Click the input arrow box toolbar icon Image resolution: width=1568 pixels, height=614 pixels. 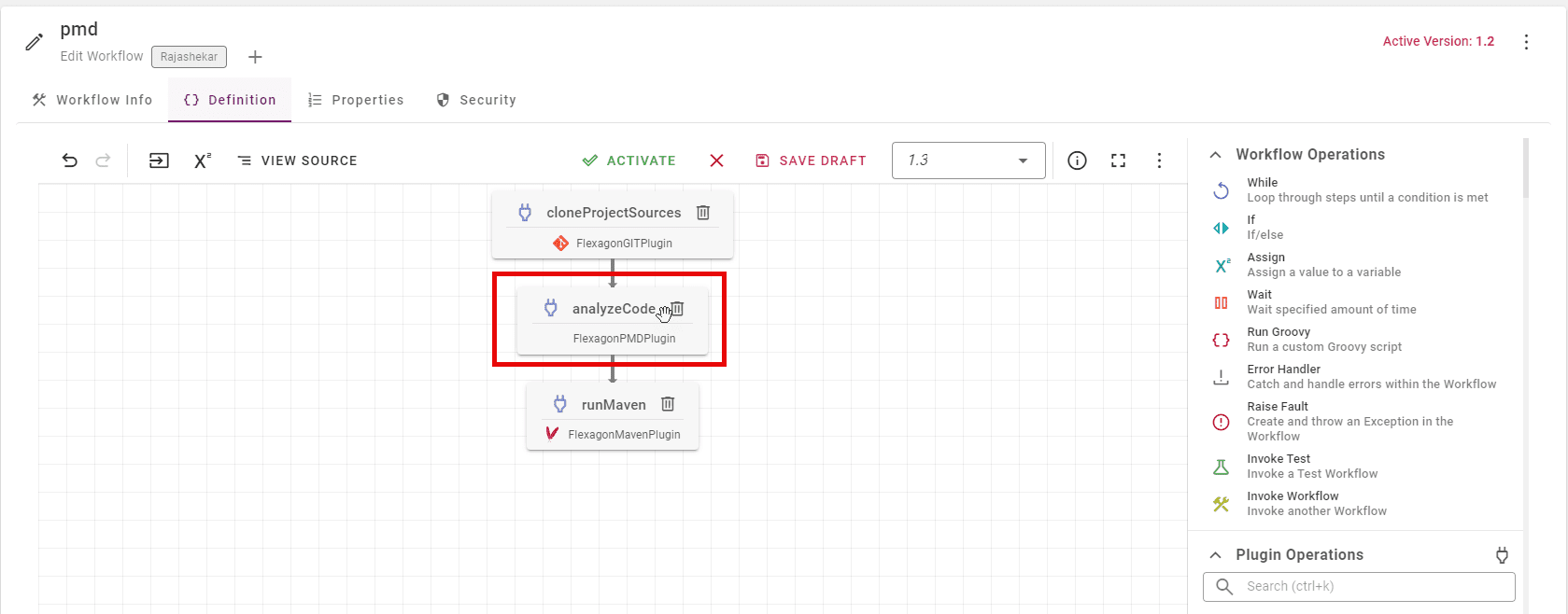point(159,160)
